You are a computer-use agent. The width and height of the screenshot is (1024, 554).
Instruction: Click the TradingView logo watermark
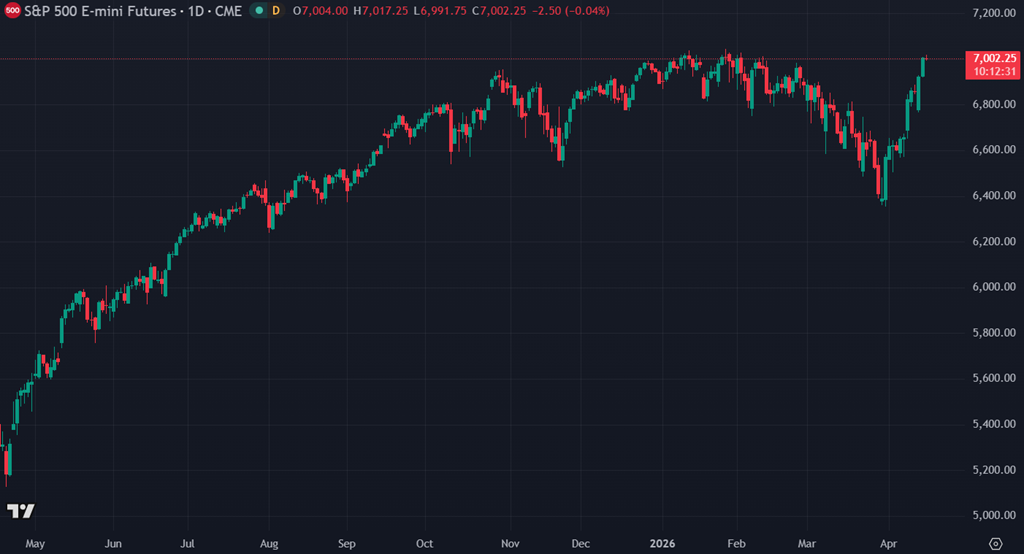click(20, 511)
